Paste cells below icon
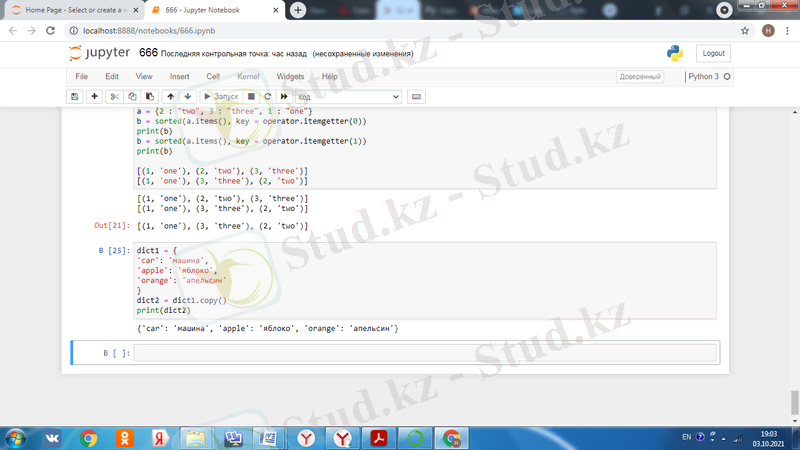 click(149, 96)
